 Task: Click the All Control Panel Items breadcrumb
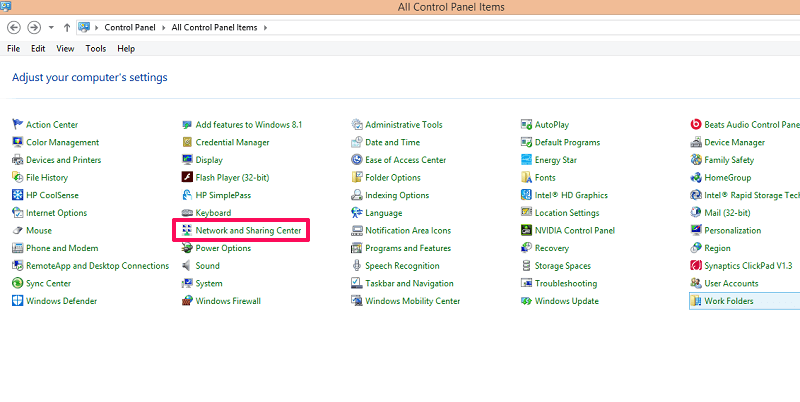coord(214,28)
